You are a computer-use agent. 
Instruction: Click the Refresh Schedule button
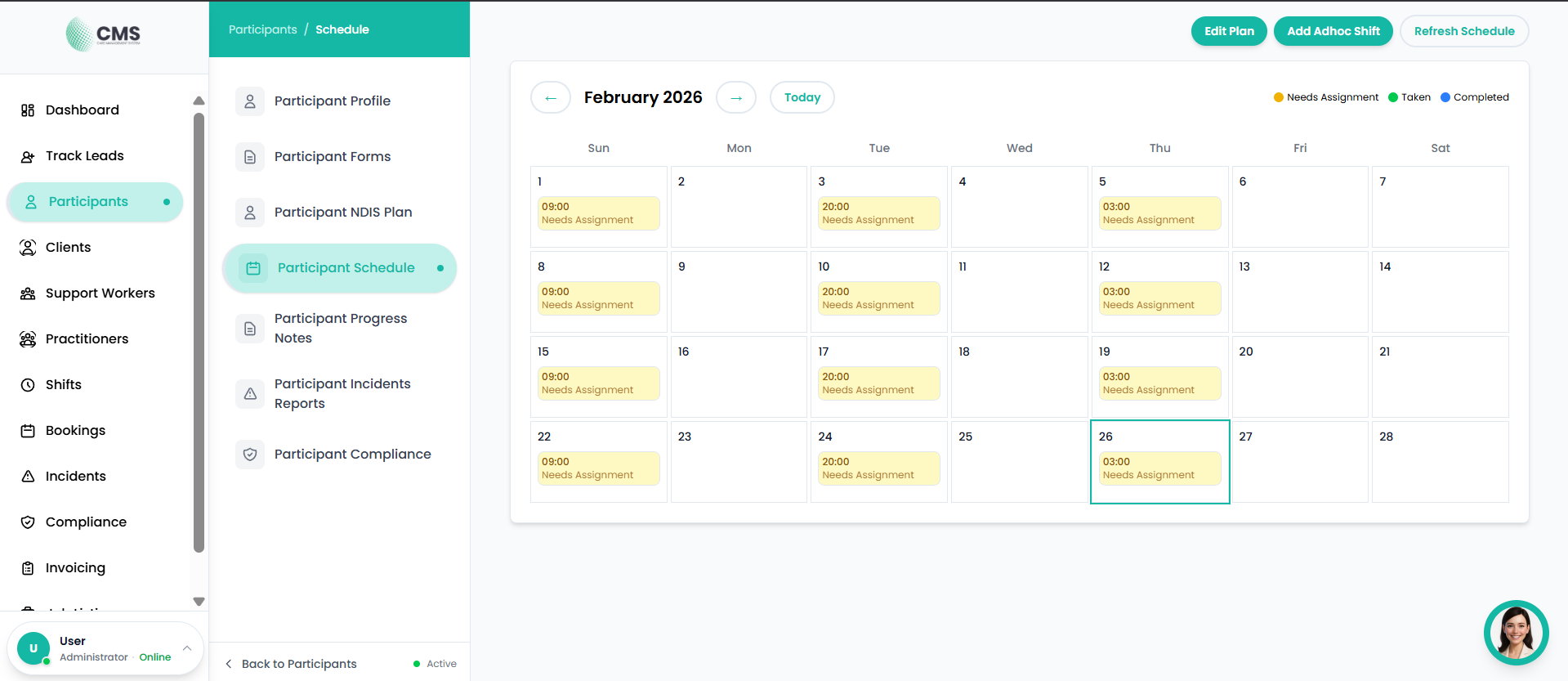[x=1464, y=31]
